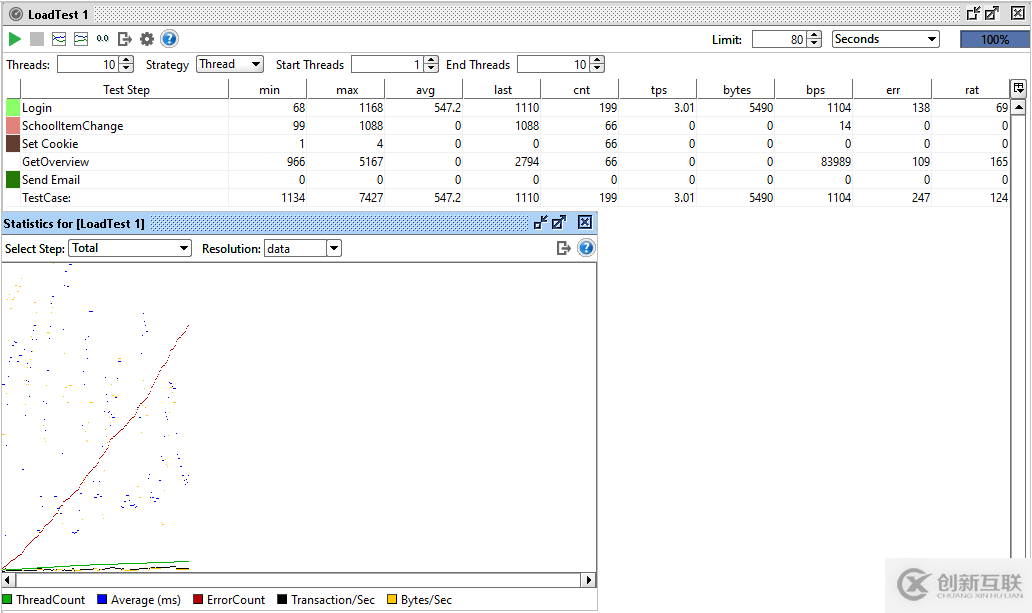The width and height of the screenshot is (1032, 613).
Task: Decrease the Limit value
Action: 814,43
